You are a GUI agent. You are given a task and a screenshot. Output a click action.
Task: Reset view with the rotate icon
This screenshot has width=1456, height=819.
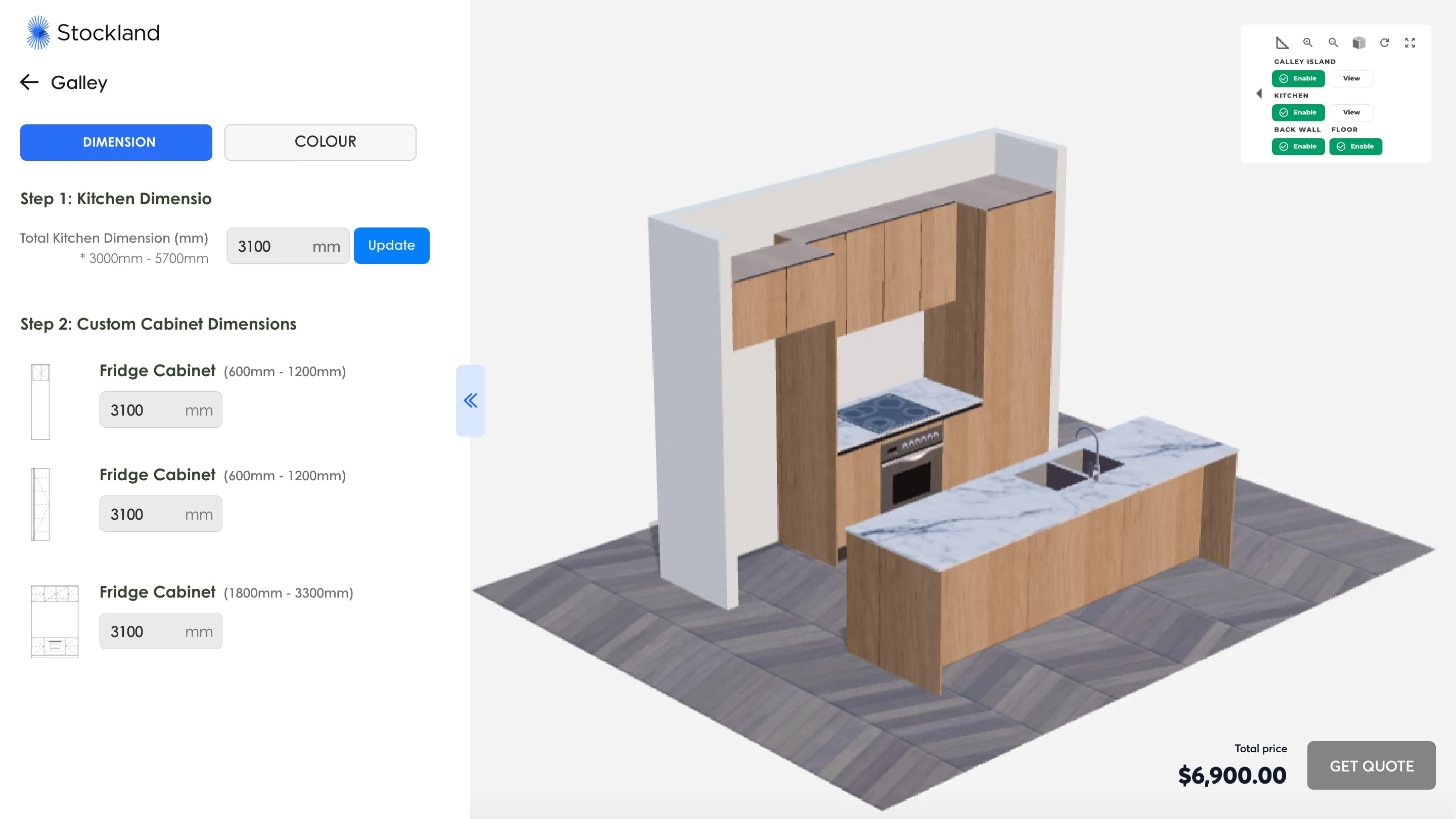(1384, 43)
